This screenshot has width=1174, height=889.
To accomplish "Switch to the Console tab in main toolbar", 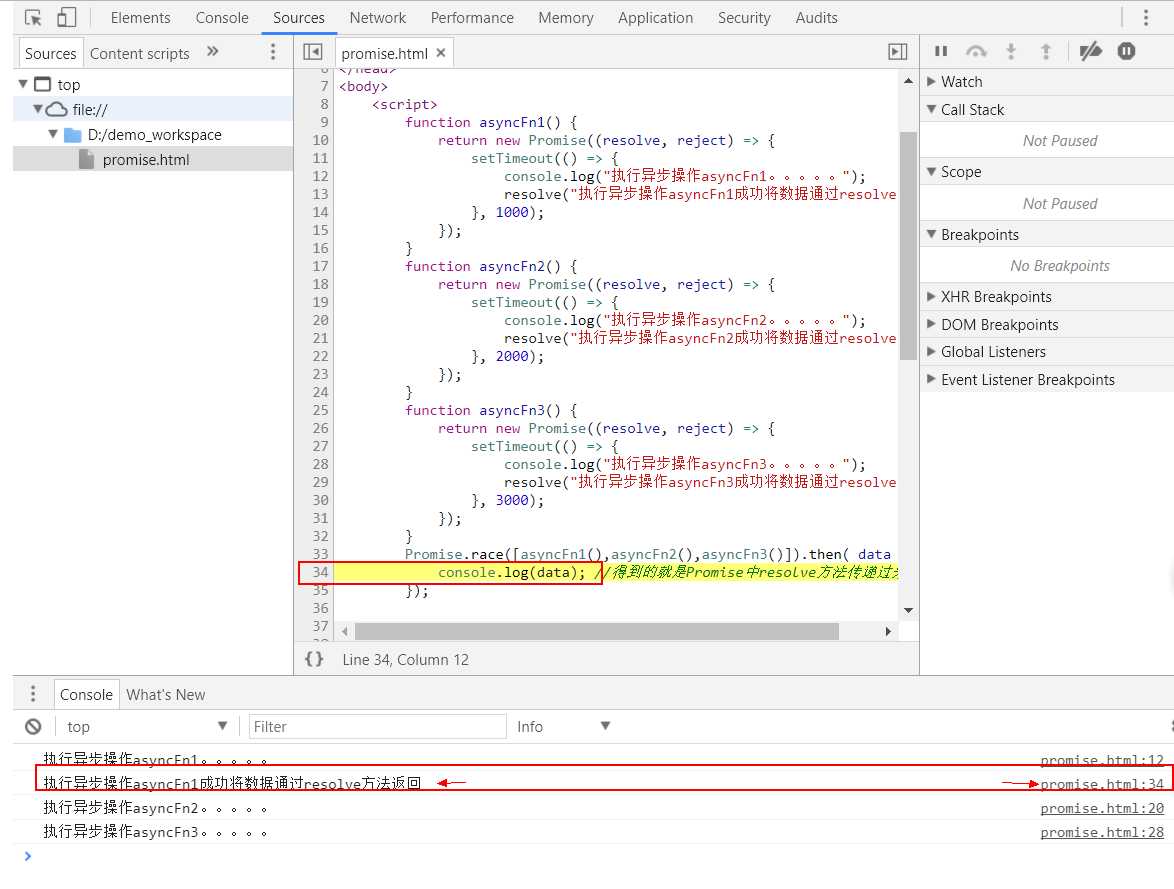I will [222, 17].
